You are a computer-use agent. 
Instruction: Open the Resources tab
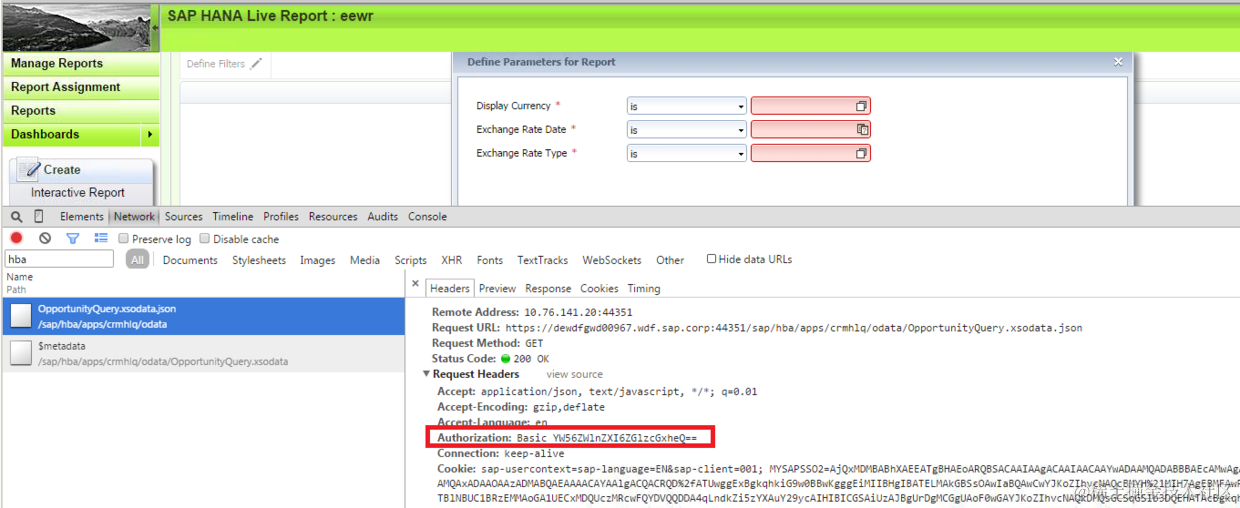pyautogui.click(x=333, y=217)
